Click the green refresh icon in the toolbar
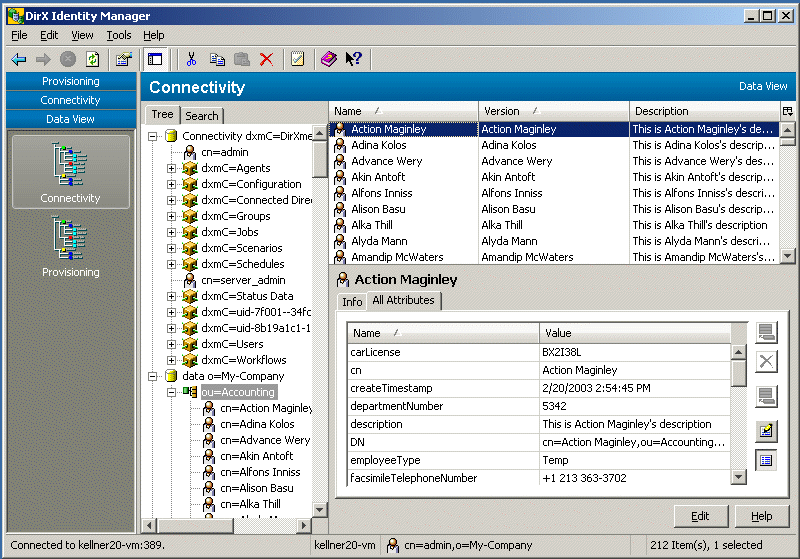 coord(93,59)
